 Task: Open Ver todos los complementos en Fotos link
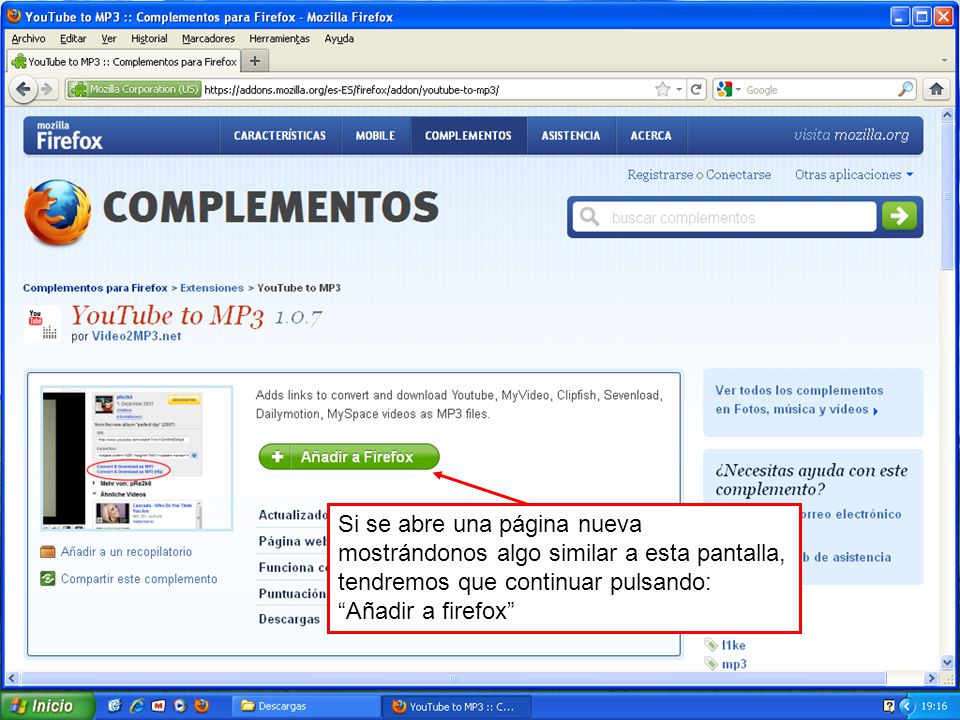click(799, 400)
